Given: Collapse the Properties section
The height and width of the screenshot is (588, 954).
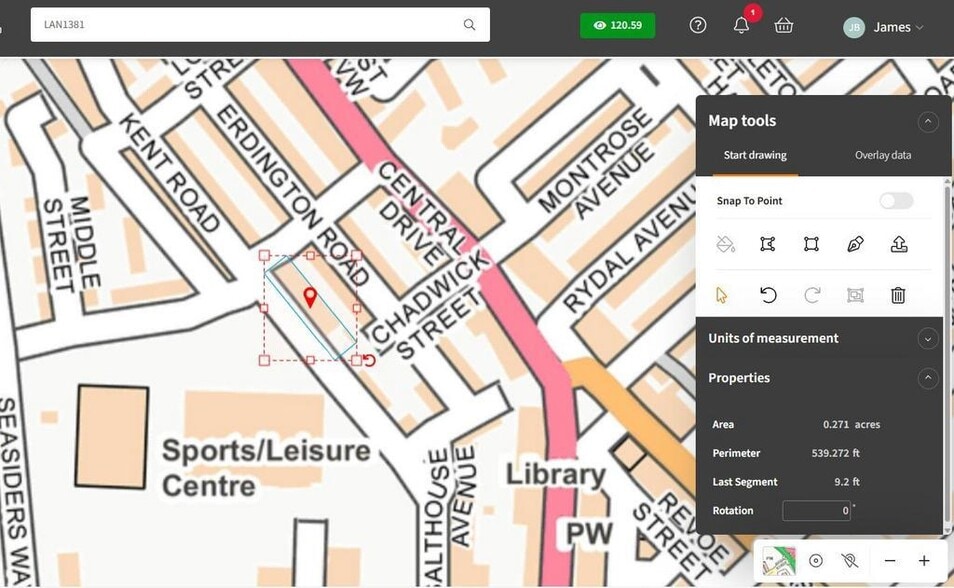Looking at the screenshot, I should (928, 378).
